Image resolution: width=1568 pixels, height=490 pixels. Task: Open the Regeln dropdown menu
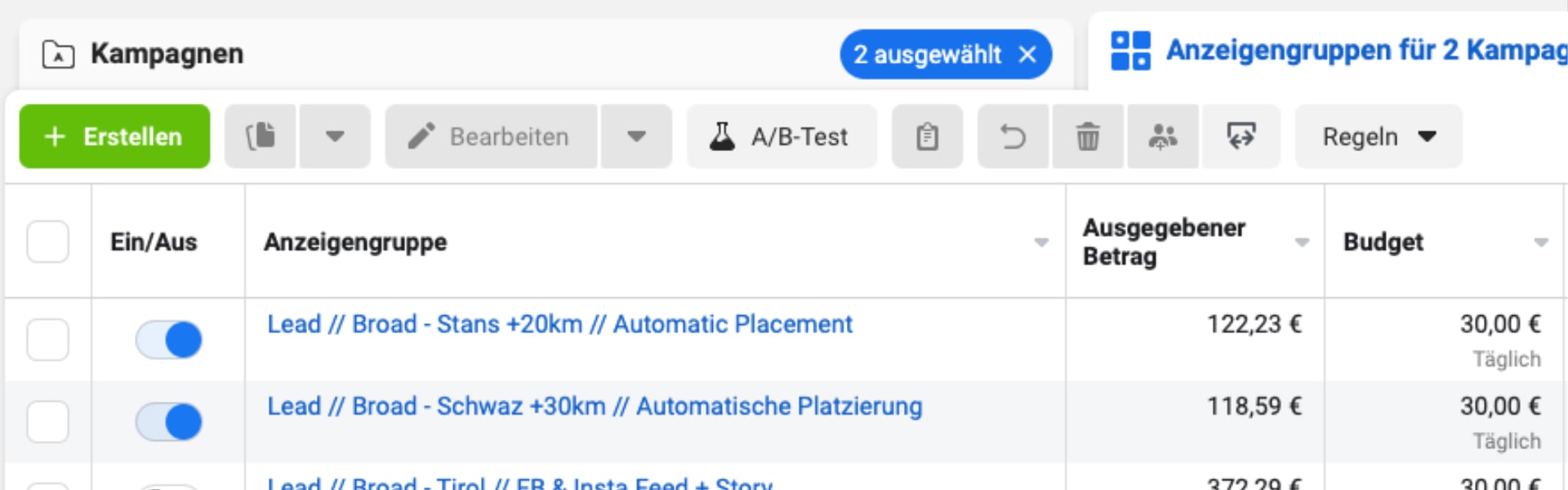click(1378, 136)
